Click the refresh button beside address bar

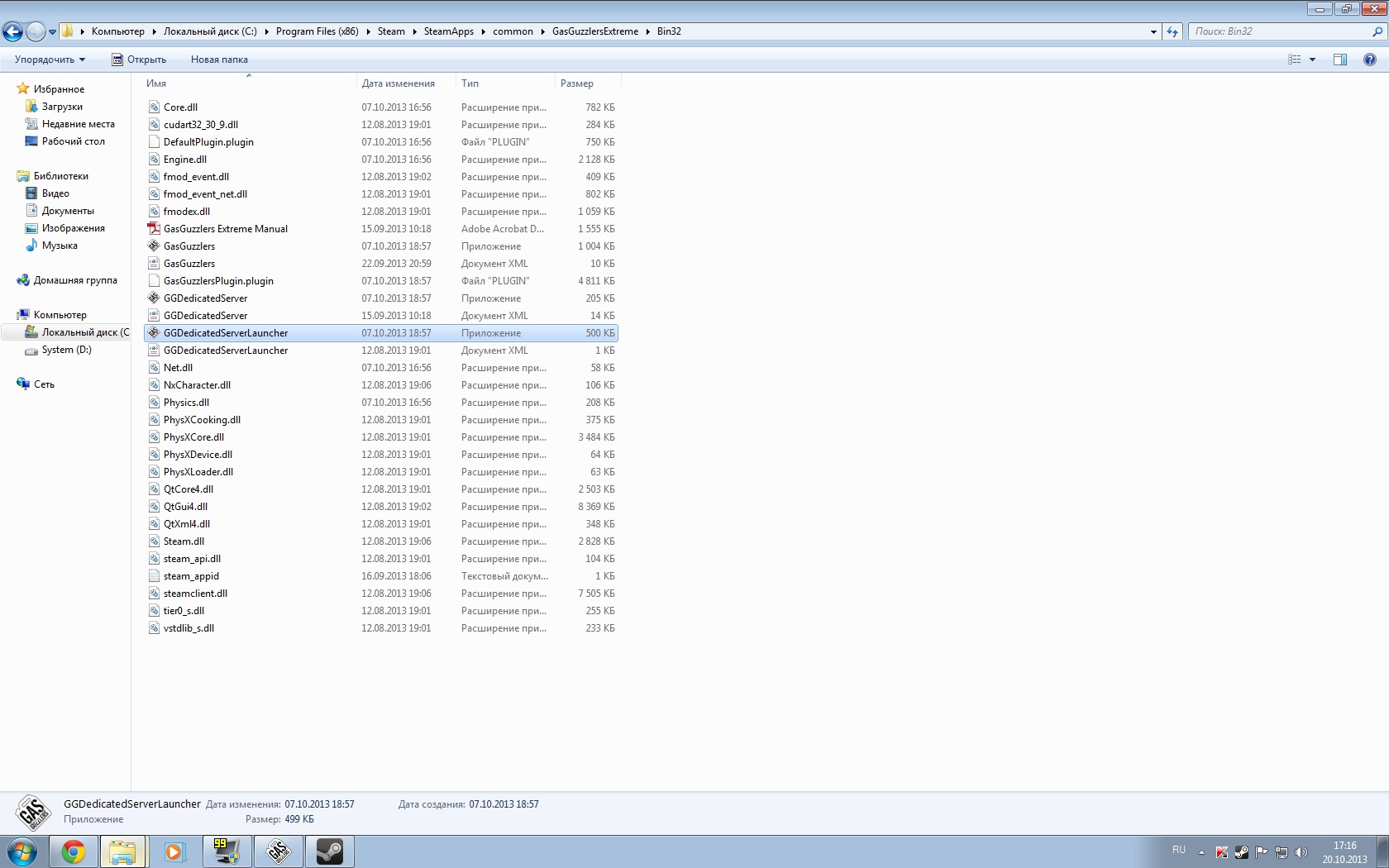tap(1172, 31)
